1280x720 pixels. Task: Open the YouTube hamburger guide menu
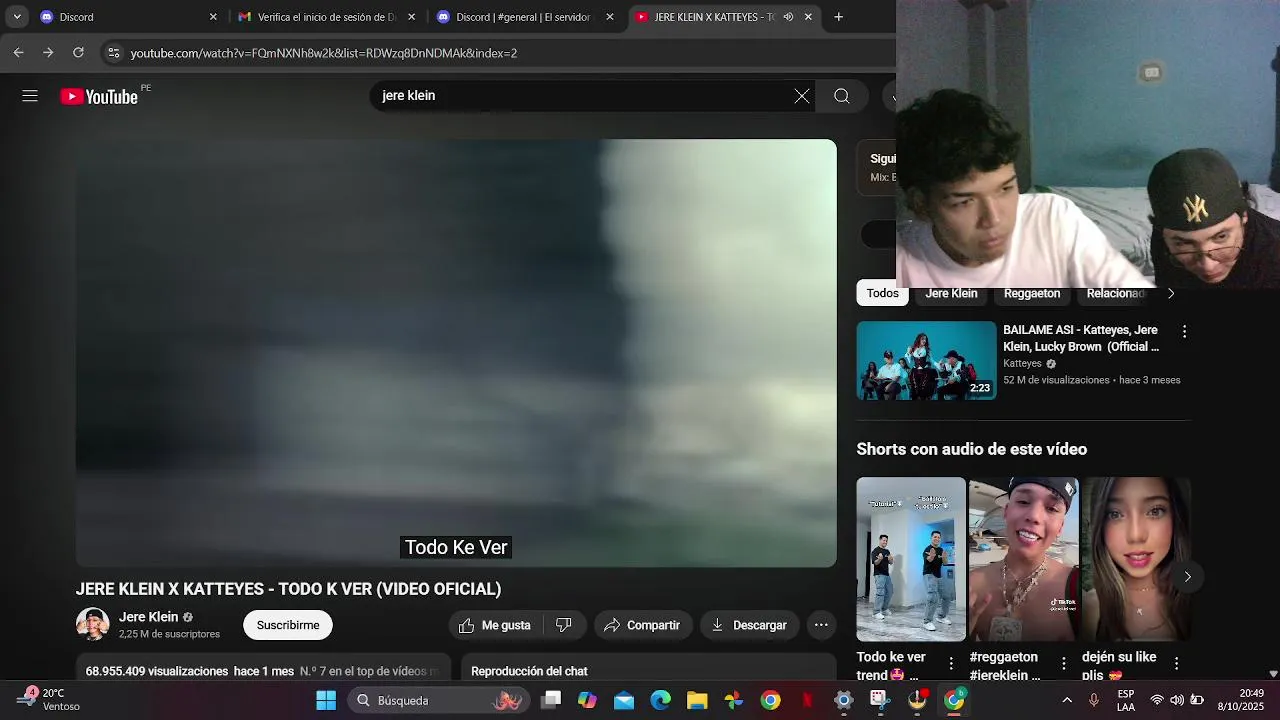(30, 96)
